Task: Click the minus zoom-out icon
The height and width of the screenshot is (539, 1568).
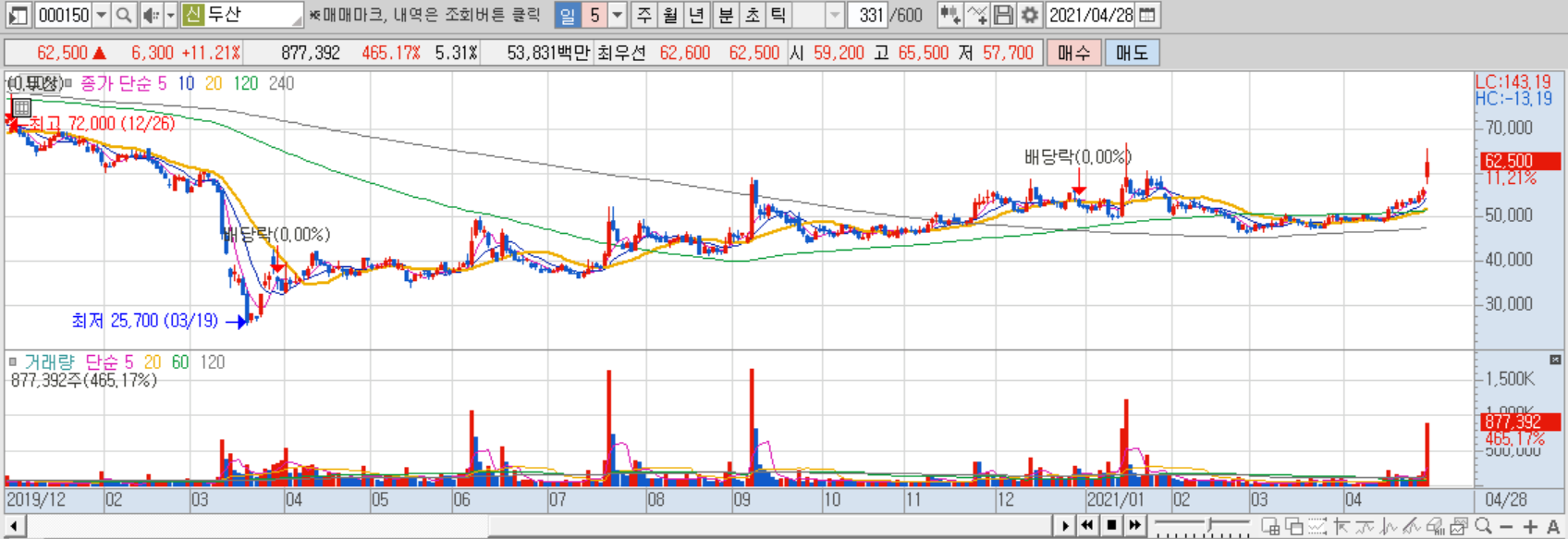Action: (1506, 527)
